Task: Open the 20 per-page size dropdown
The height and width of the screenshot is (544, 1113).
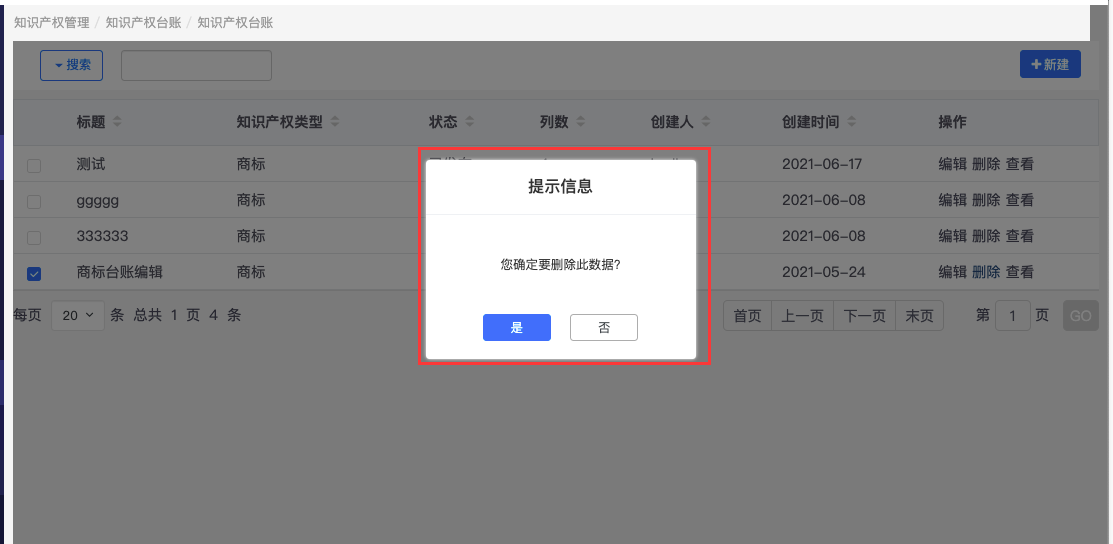Action: (x=77, y=316)
